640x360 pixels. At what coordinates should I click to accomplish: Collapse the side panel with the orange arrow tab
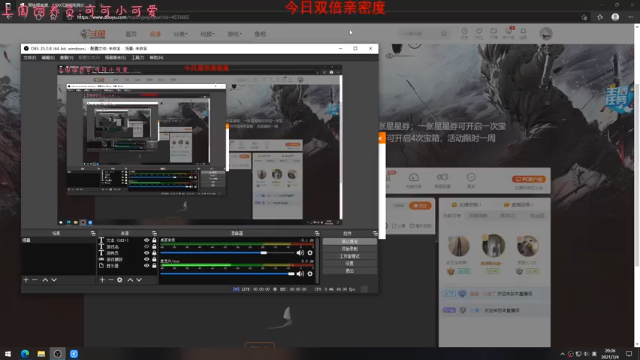point(382,138)
